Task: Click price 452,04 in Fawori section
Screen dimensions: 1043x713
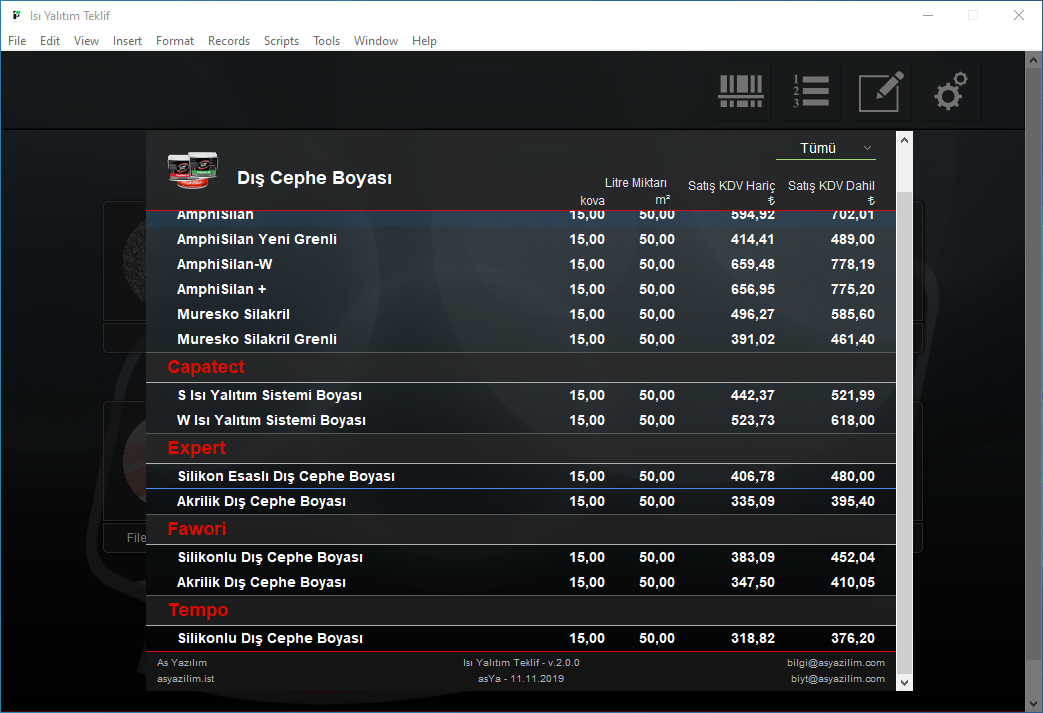Action: (852, 557)
